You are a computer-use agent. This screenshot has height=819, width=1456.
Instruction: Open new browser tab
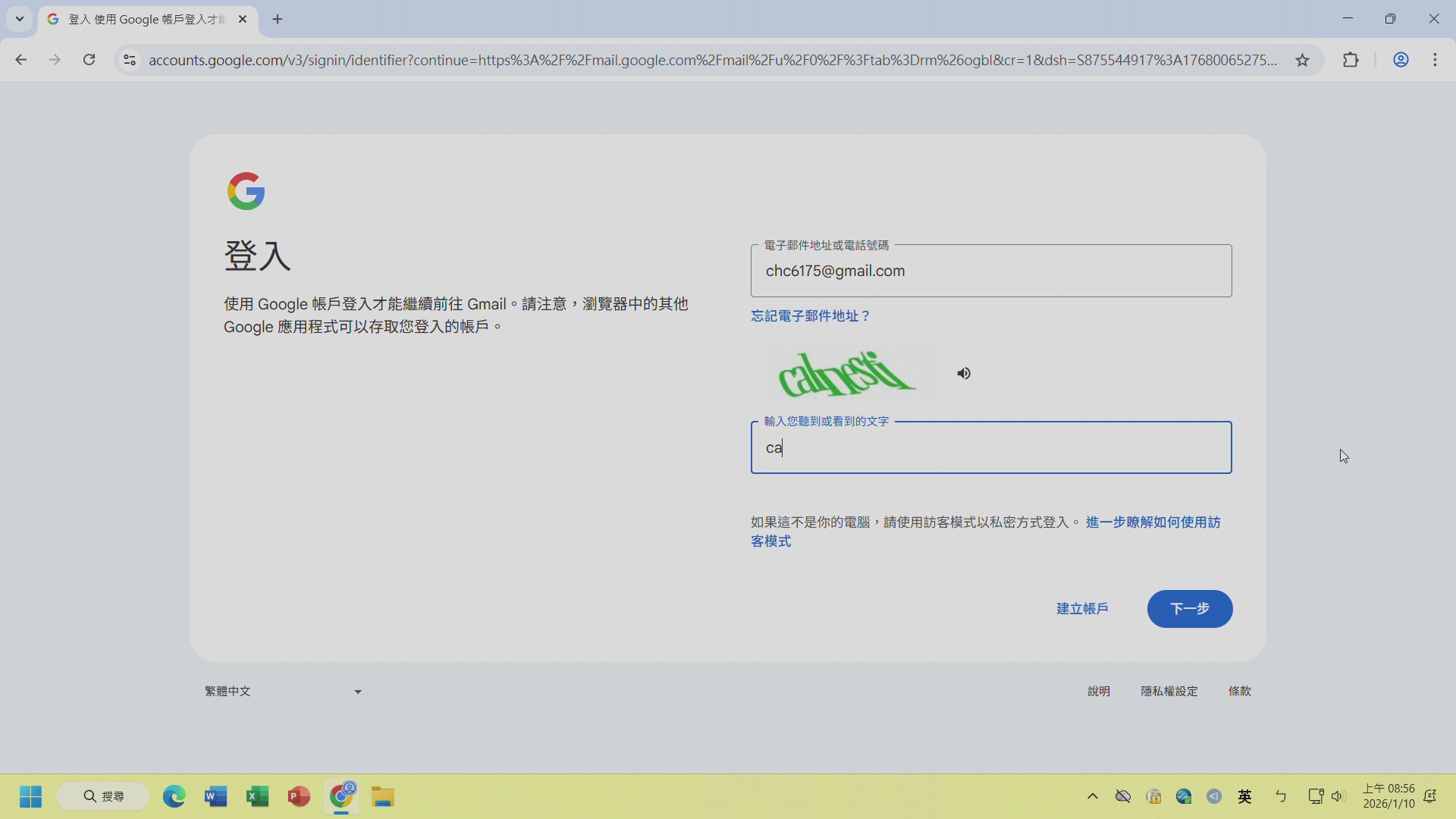pos(278,20)
